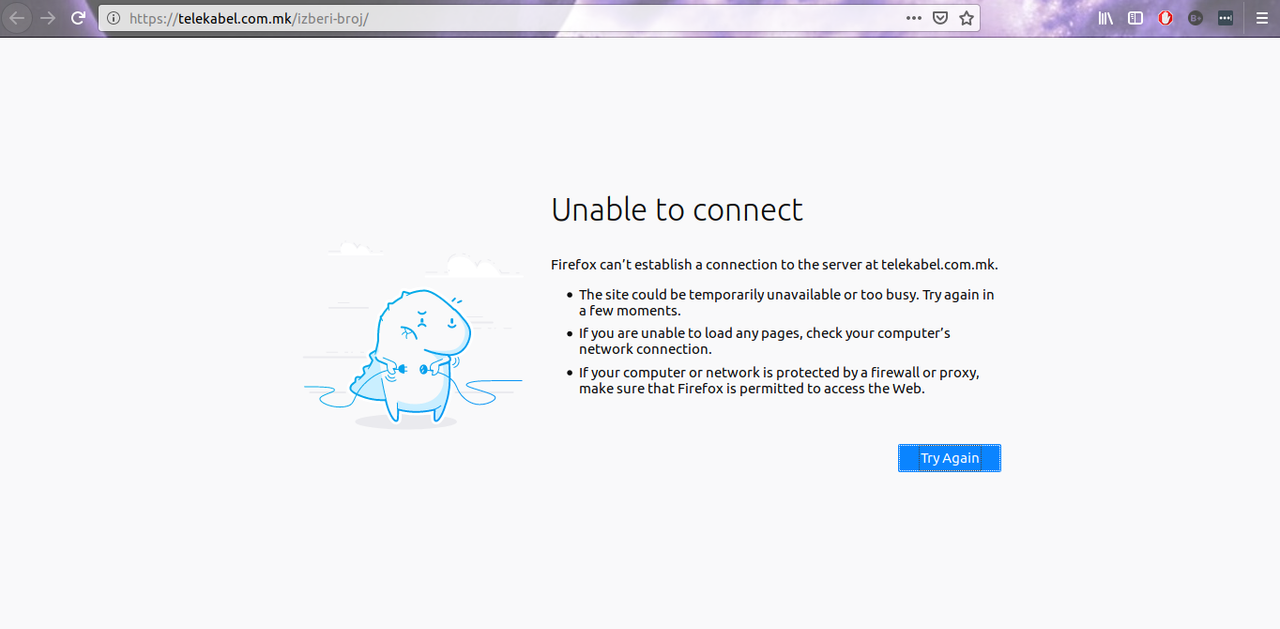The image size is (1280, 629).
Task: Click the 'Unable to connect' heading
Action: [x=677, y=209]
